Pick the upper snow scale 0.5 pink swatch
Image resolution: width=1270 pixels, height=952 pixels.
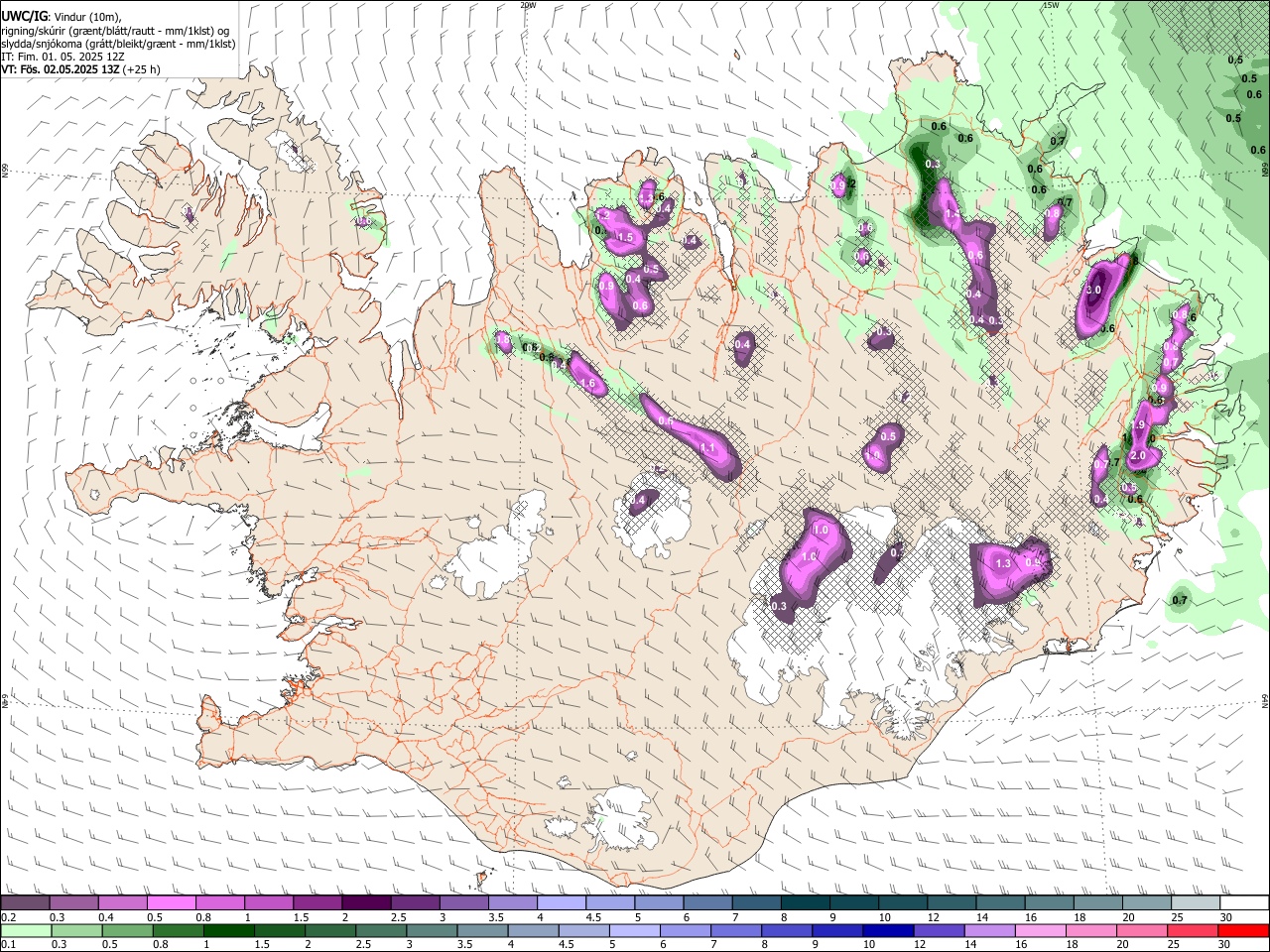pyautogui.click(x=171, y=903)
